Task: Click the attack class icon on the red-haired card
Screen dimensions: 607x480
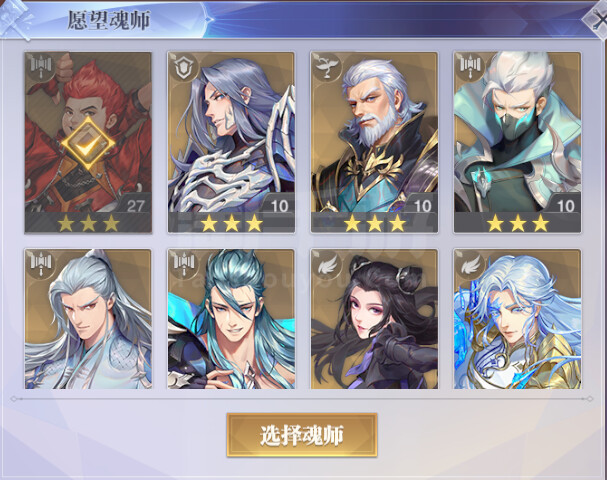Action: (41, 65)
